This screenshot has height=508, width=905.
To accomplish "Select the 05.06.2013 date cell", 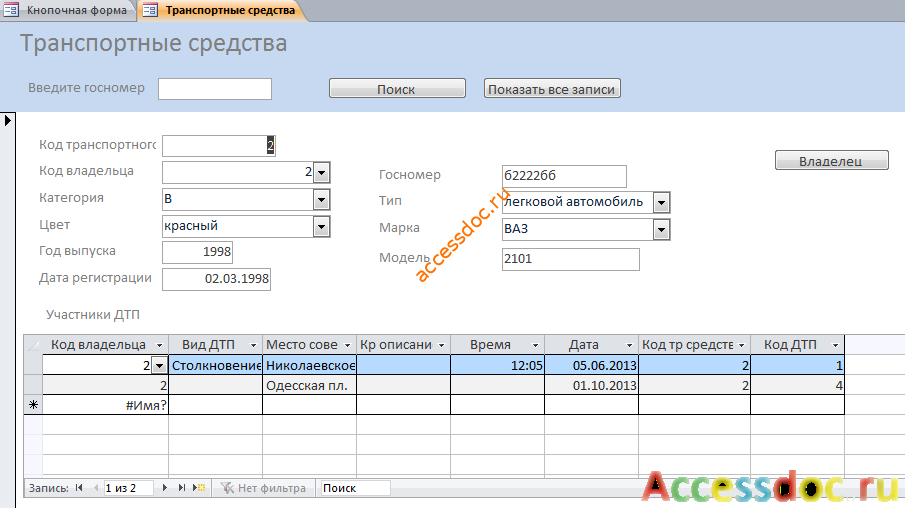I will point(592,365).
